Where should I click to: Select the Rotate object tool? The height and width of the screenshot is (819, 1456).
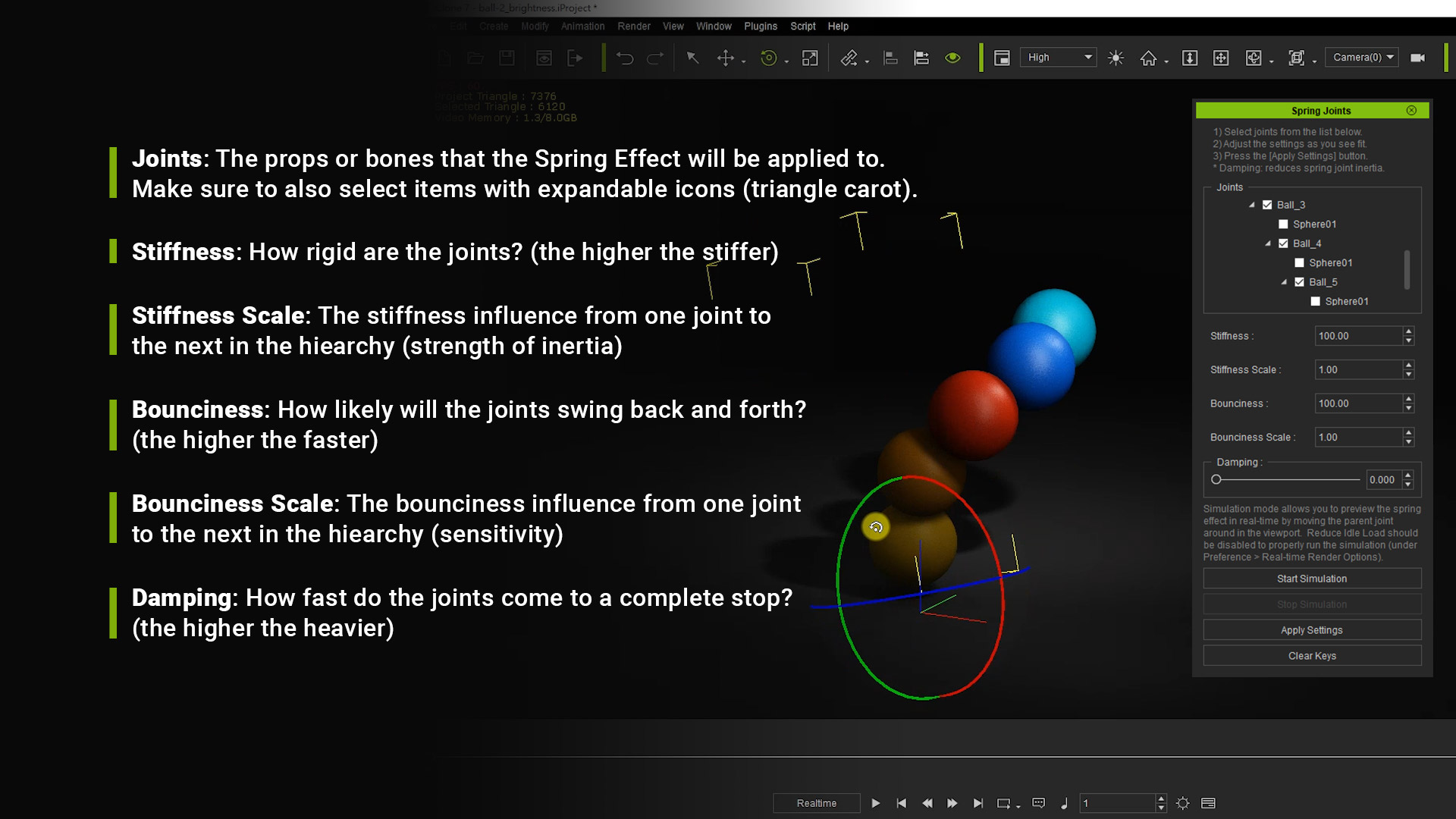pos(769,58)
